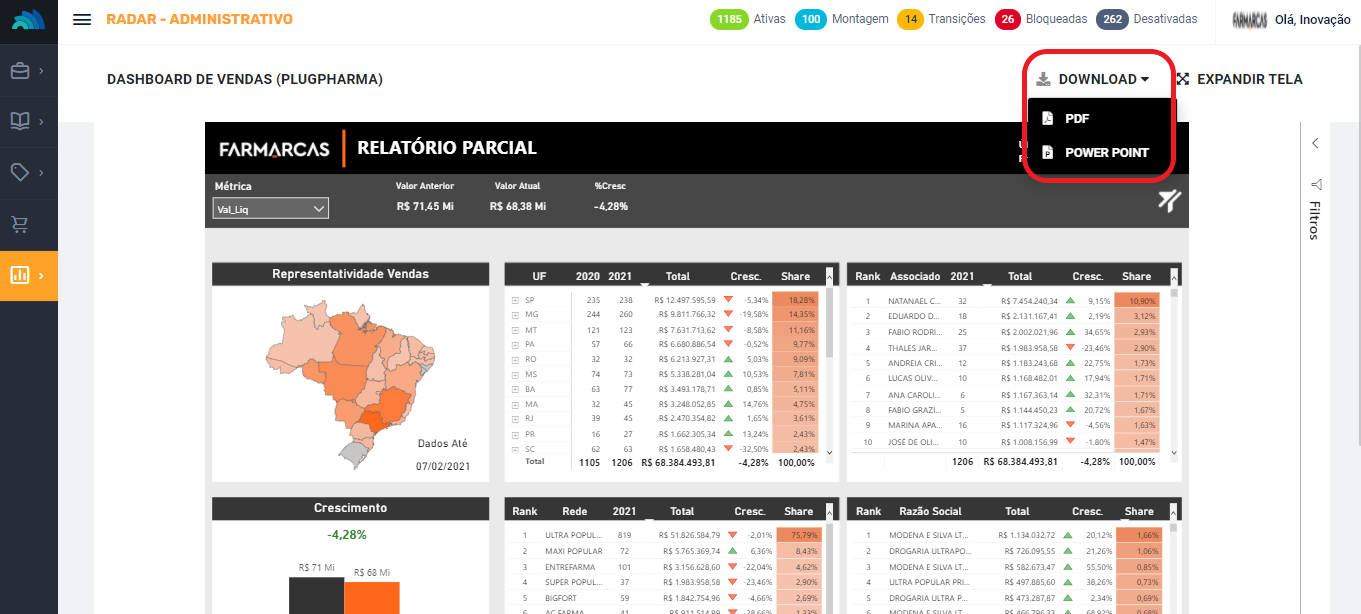Open the hamburger navigation menu

pyautogui.click(x=82, y=20)
